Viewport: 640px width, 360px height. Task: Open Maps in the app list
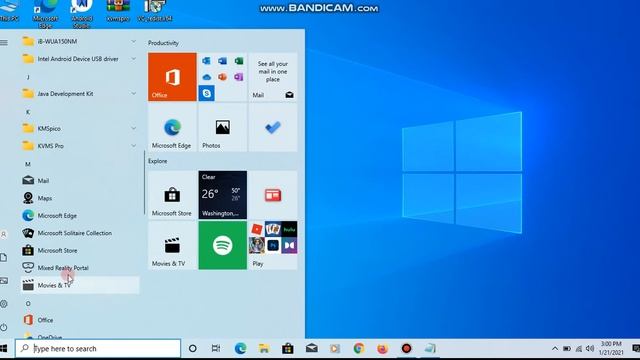tap(80, 198)
